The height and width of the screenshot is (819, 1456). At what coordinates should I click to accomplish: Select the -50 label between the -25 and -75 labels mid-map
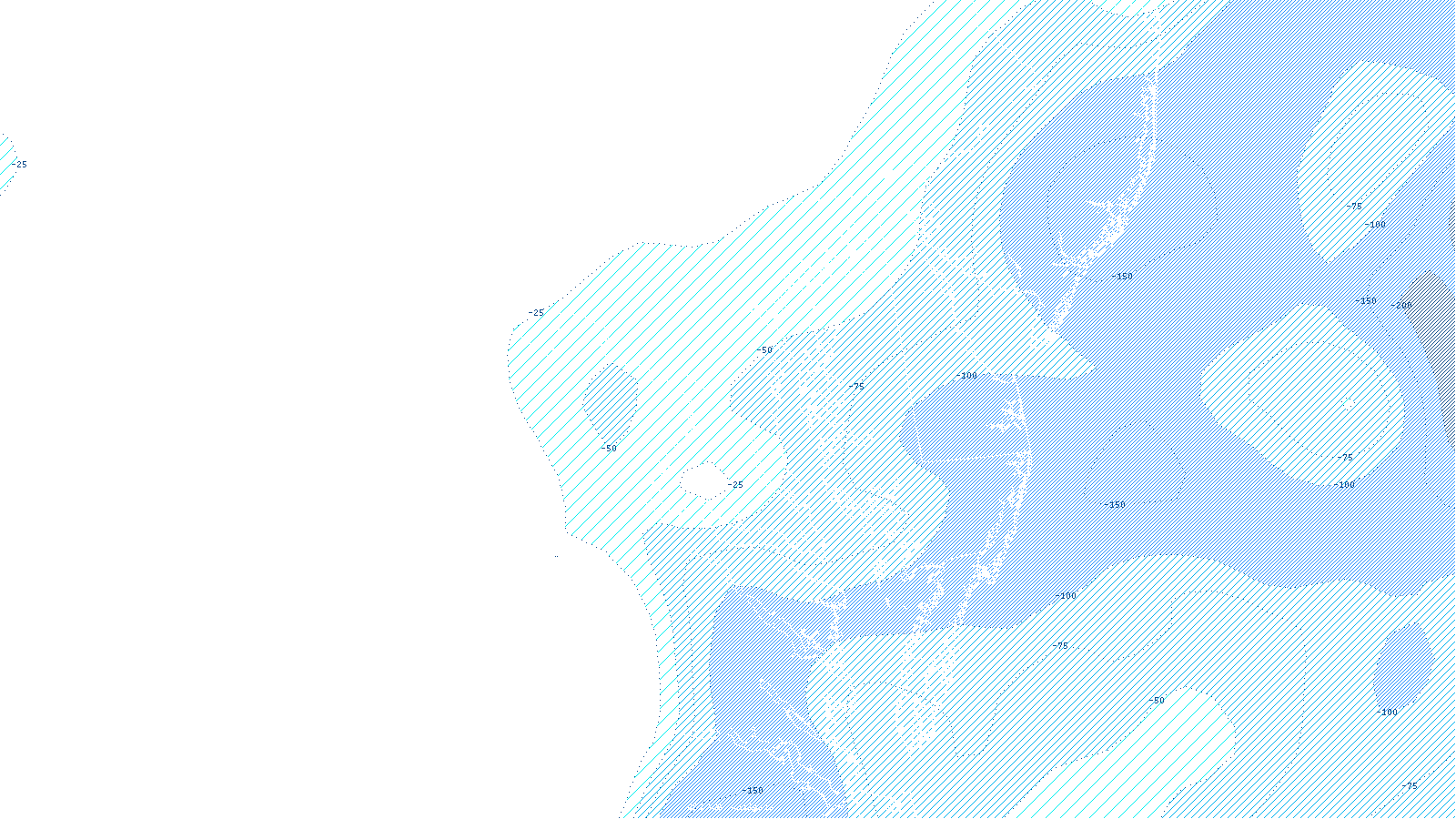click(x=764, y=350)
